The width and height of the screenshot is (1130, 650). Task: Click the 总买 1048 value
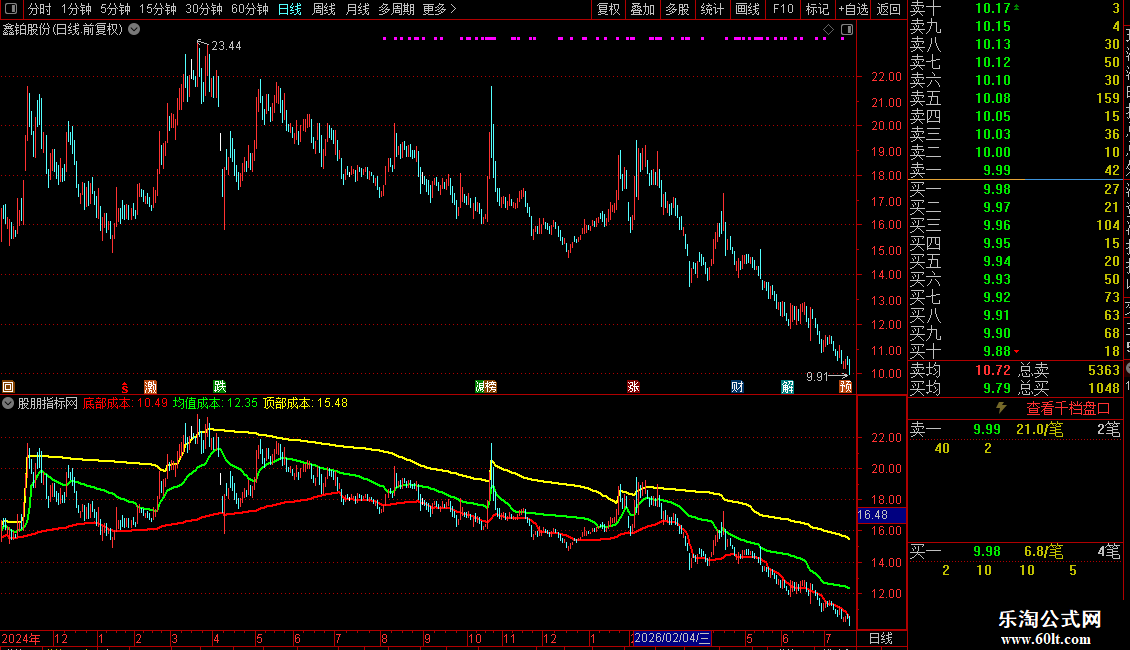click(1103, 388)
